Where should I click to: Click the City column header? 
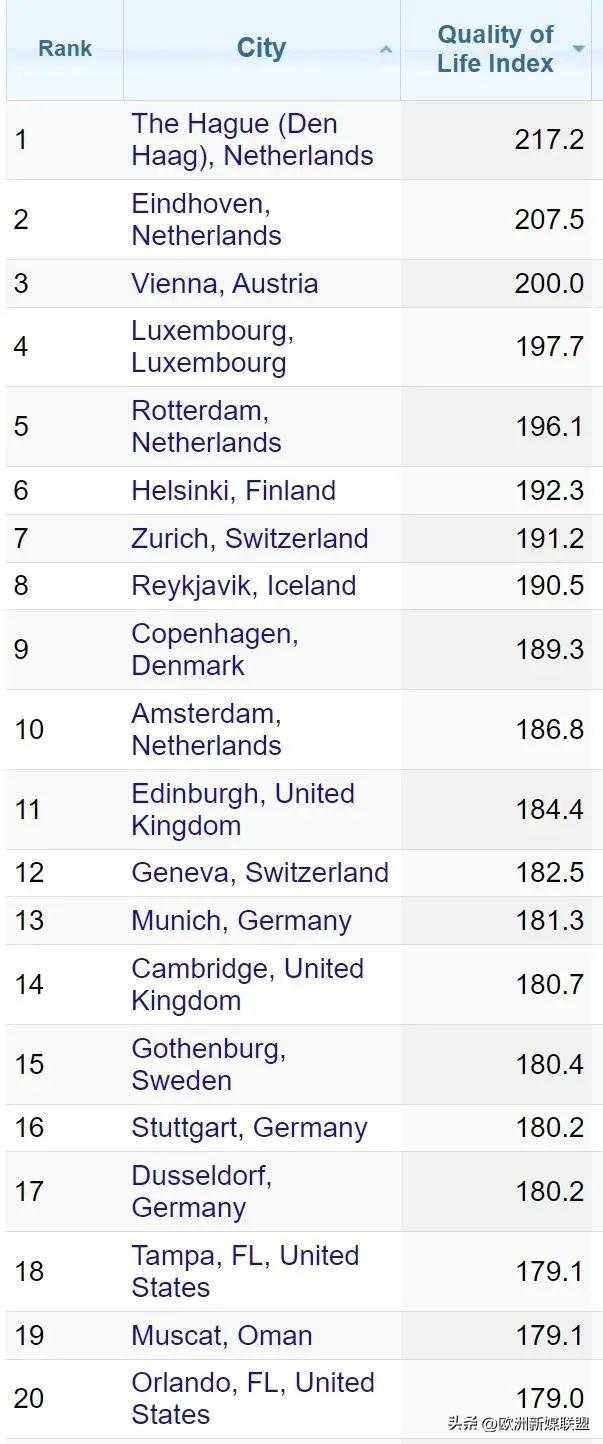pyautogui.click(x=261, y=48)
